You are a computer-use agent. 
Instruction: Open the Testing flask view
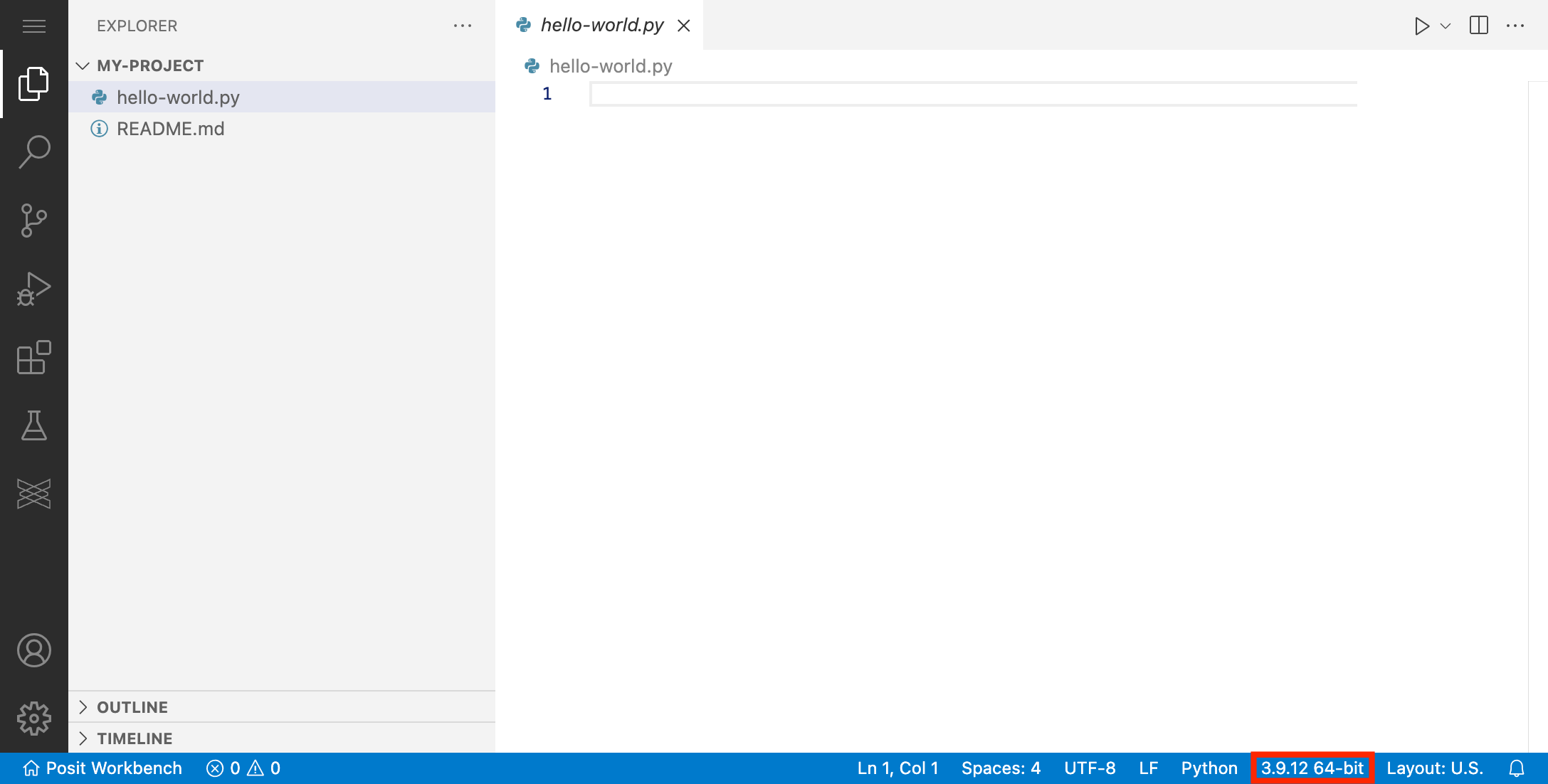(33, 426)
